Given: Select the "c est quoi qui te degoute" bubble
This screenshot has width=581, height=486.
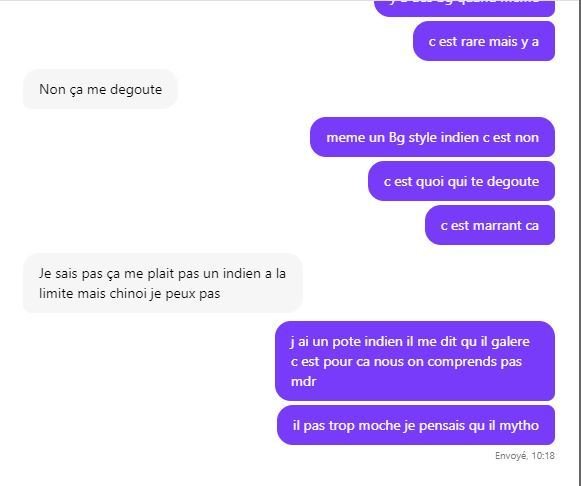Looking at the screenshot, I should [x=461, y=181].
